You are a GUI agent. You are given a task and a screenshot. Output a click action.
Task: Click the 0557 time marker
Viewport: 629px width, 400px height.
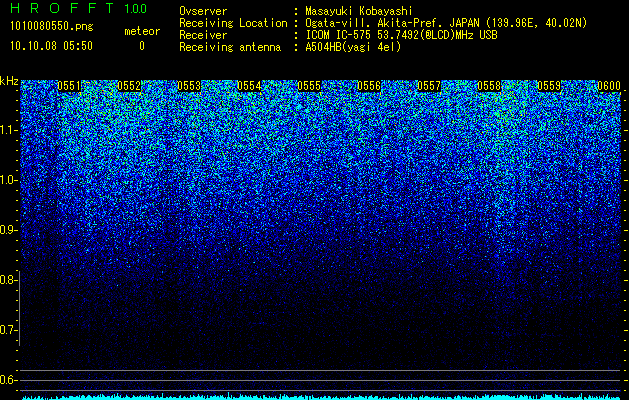(x=429, y=86)
